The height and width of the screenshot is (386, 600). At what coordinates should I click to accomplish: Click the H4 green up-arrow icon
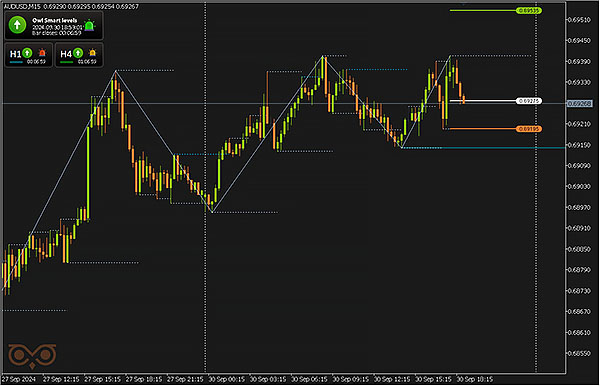pos(78,53)
